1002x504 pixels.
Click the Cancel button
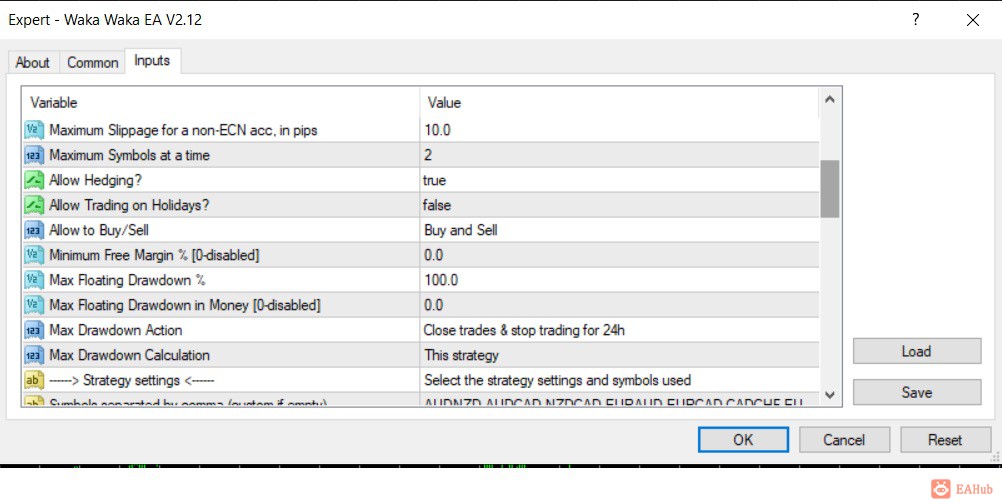coord(844,439)
